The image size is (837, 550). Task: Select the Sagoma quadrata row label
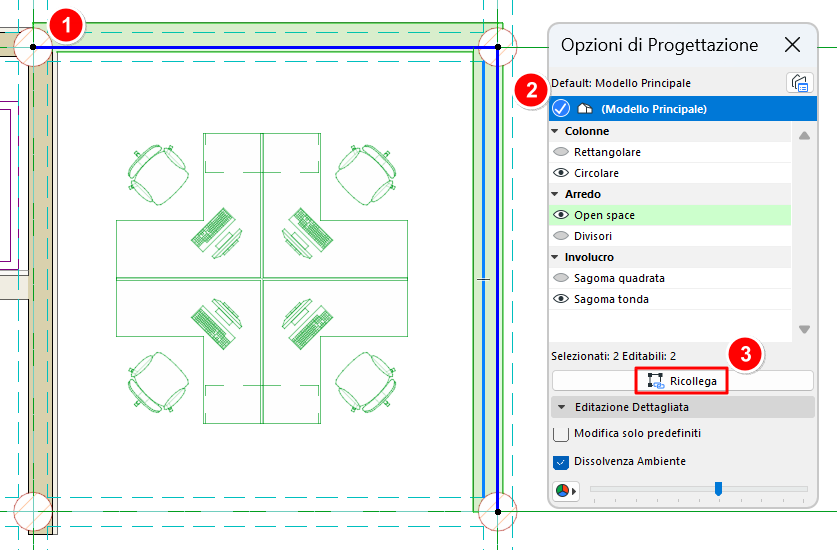(619, 278)
